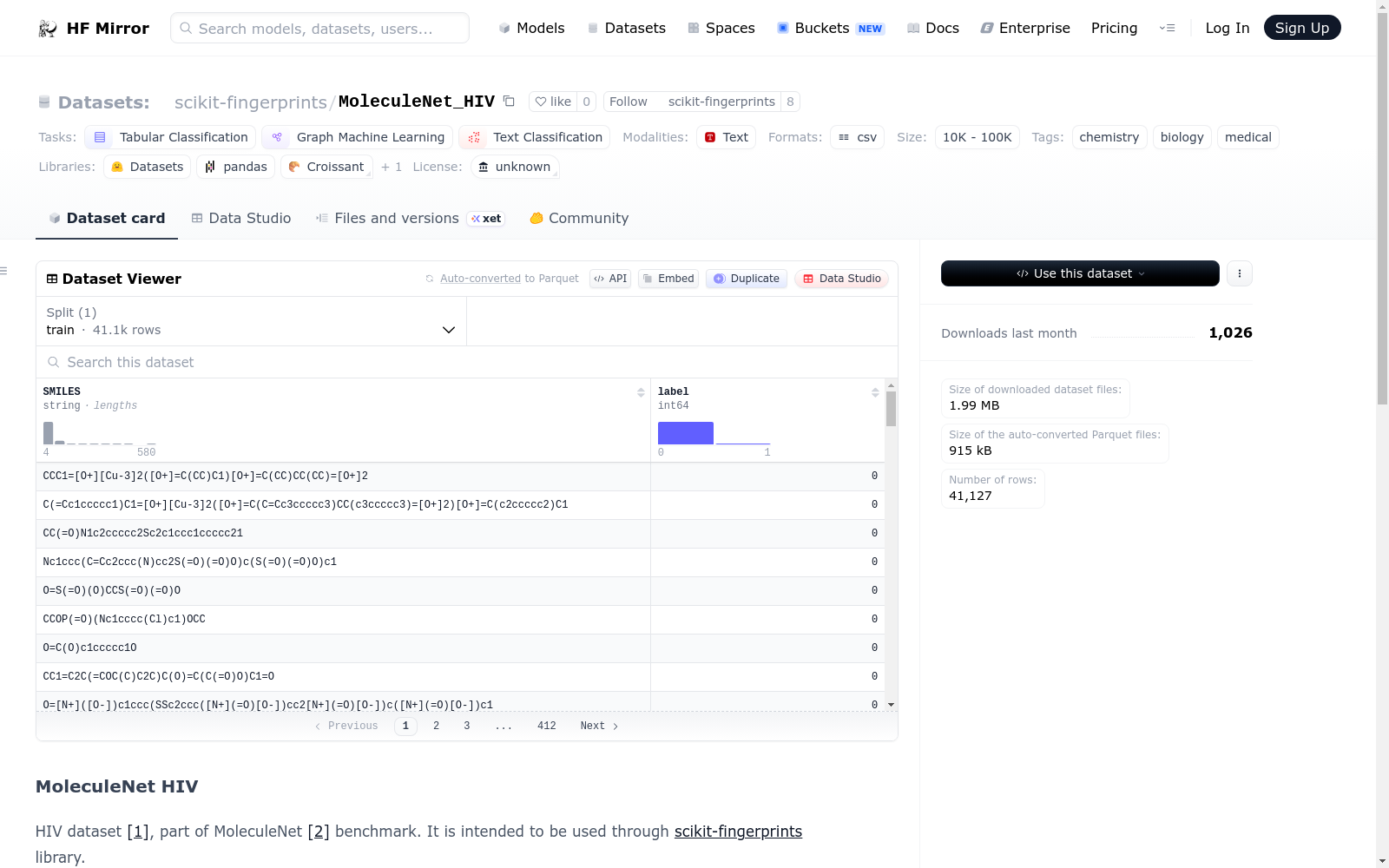
Task: Click the page vertical scrollbar thumb
Action: coord(1382,208)
